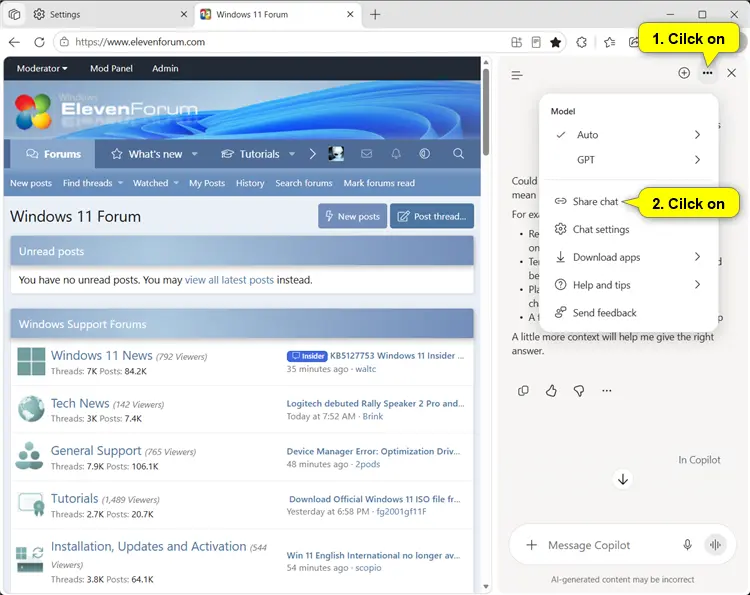Screen dimensions: 750x595
Task: Open the immersive reader icon in address bar
Action: coord(536,43)
